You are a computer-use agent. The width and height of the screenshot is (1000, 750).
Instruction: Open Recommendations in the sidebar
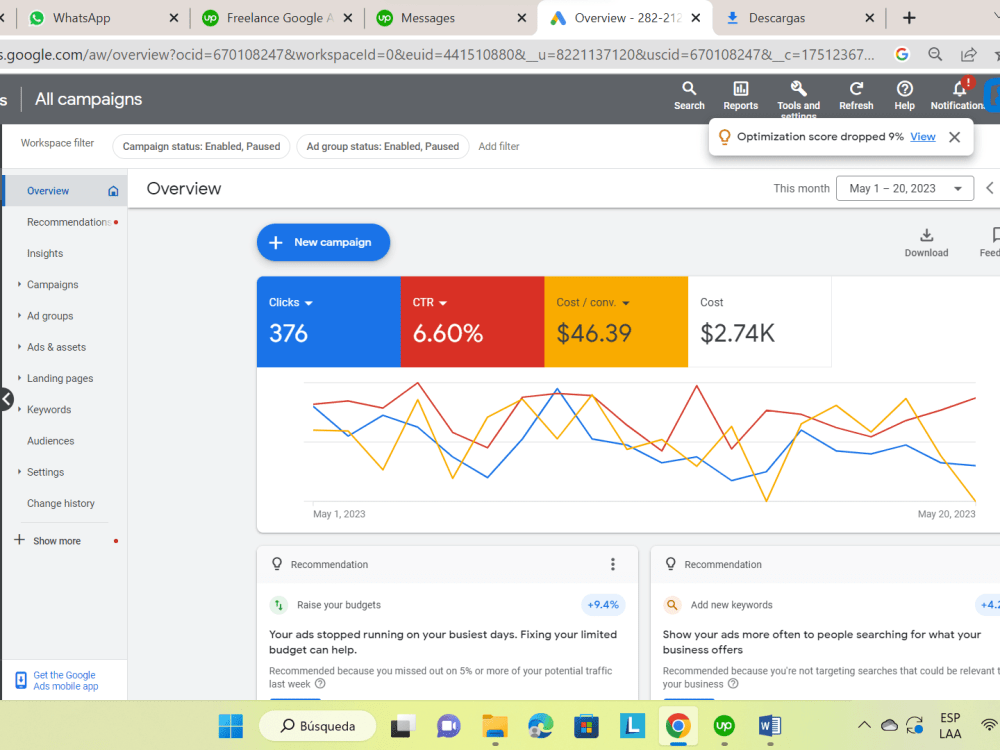69,222
